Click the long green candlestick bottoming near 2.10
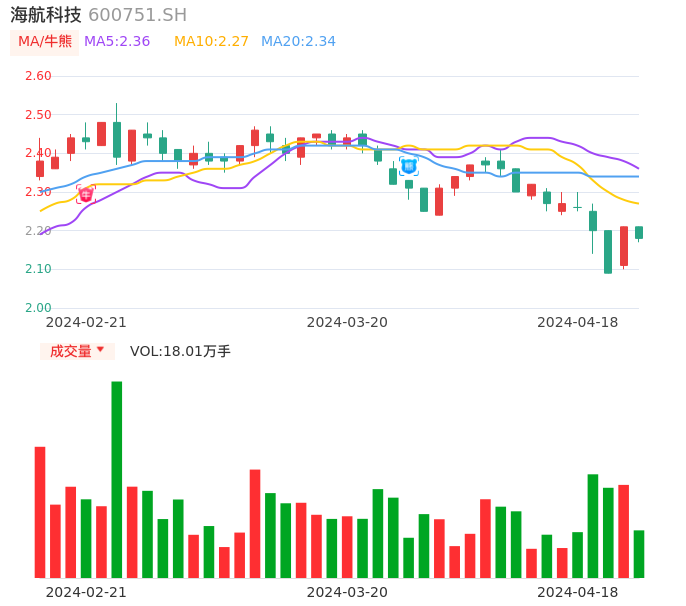686x606 pixels. coord(608,252)
